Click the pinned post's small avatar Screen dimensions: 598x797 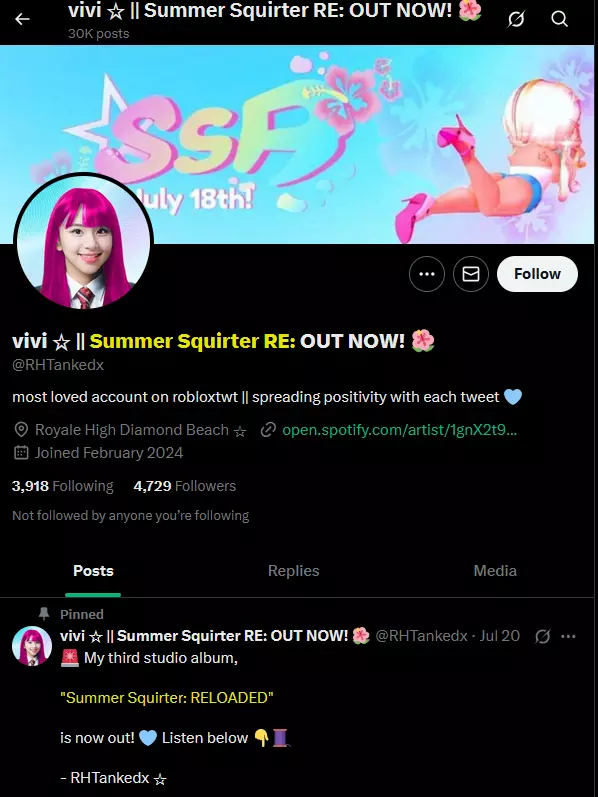pos(32,646)
